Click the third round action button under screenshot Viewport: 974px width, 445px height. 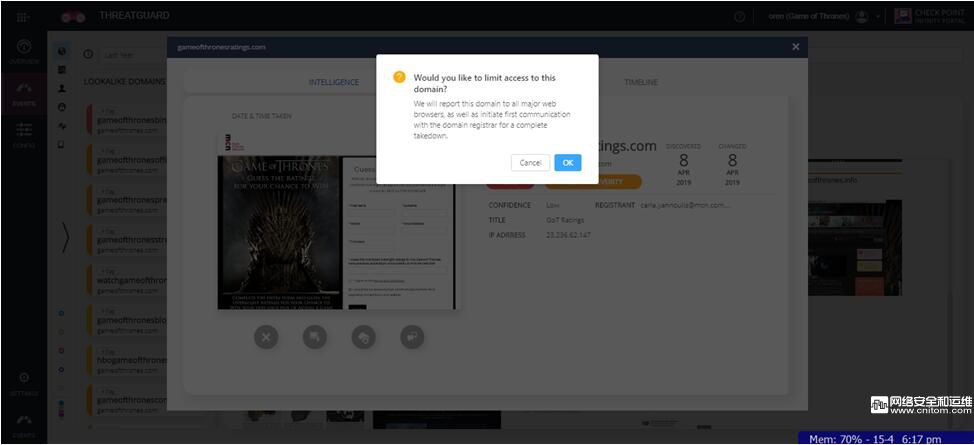[x=363, y=337]
